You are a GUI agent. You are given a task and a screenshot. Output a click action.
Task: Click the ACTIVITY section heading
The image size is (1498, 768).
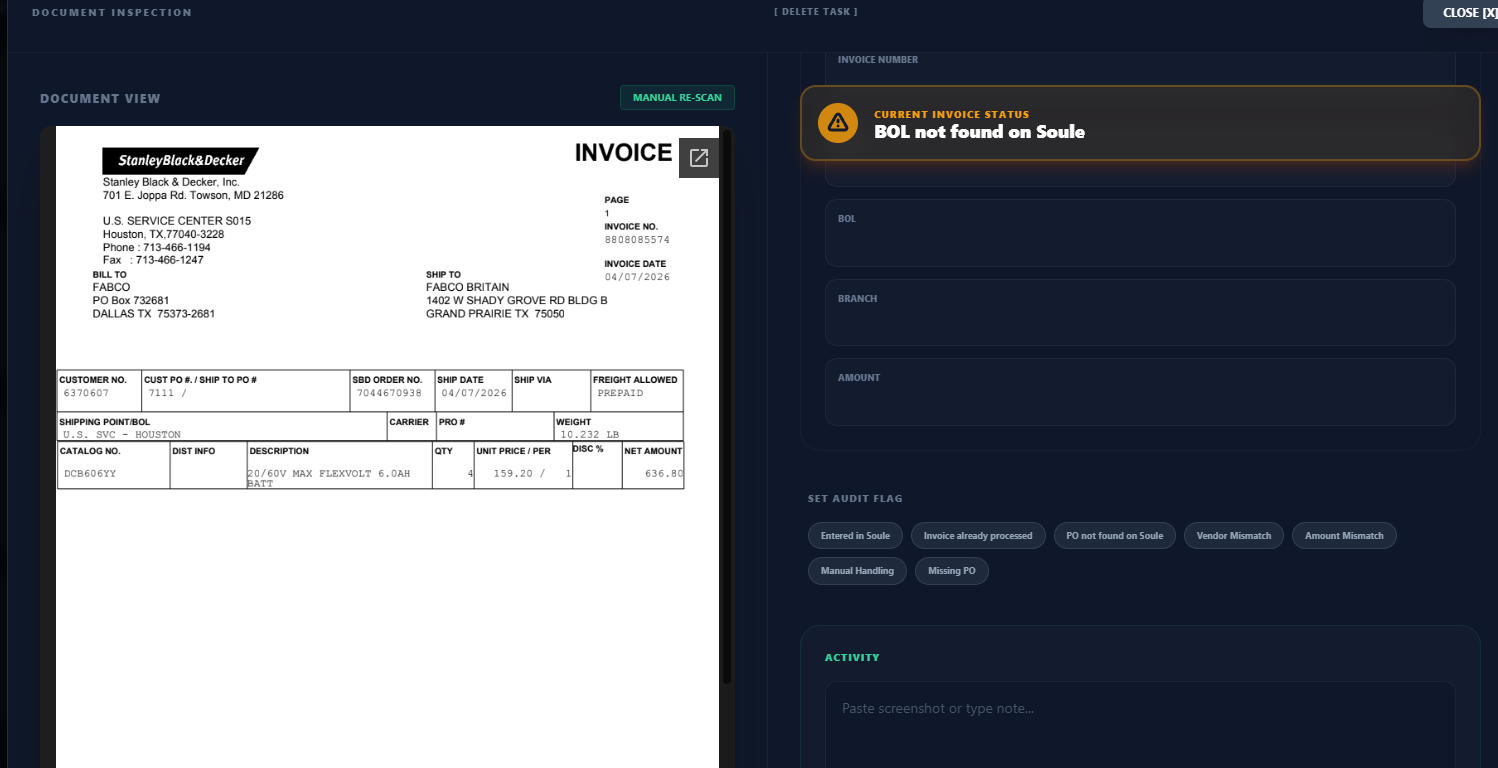[x=852, y=657]
